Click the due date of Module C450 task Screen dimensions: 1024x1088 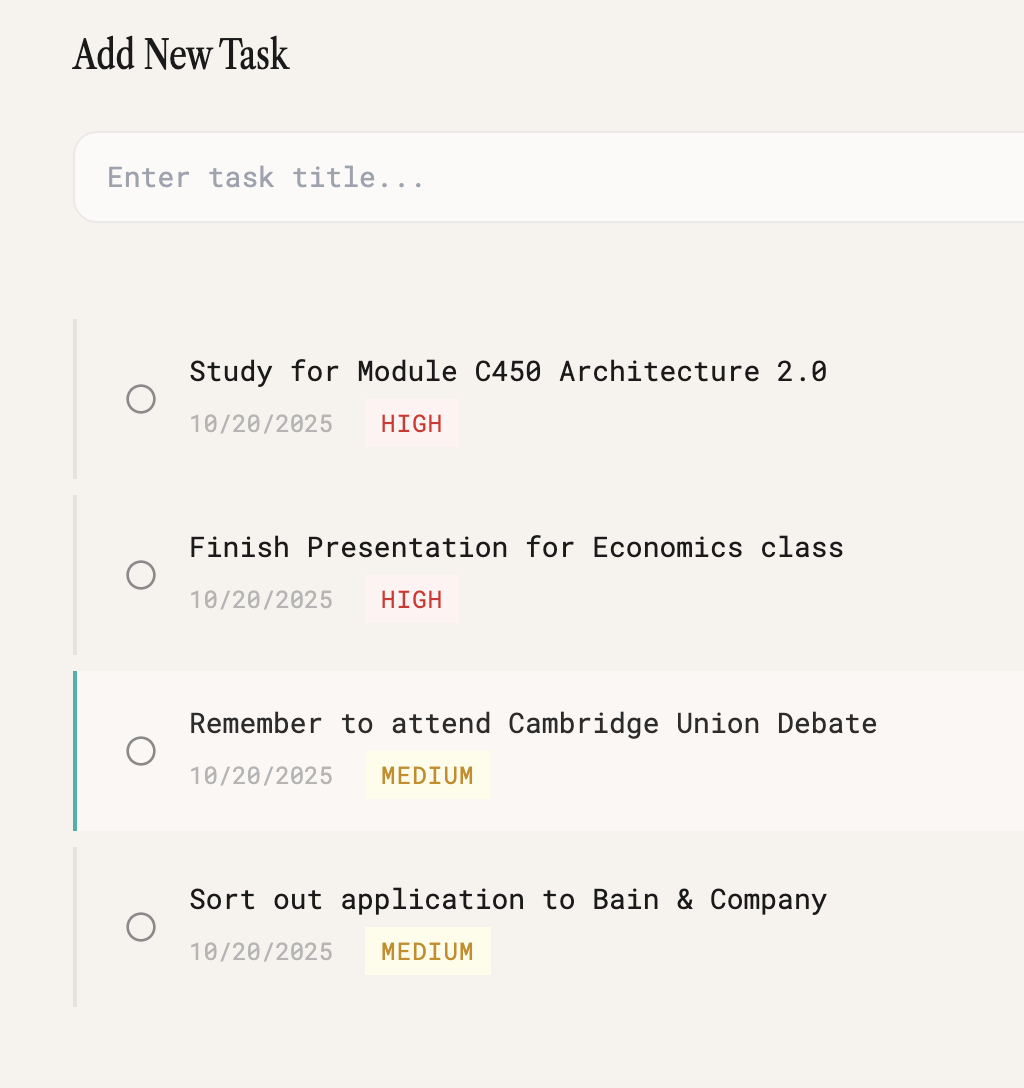[x=261, y=424]
